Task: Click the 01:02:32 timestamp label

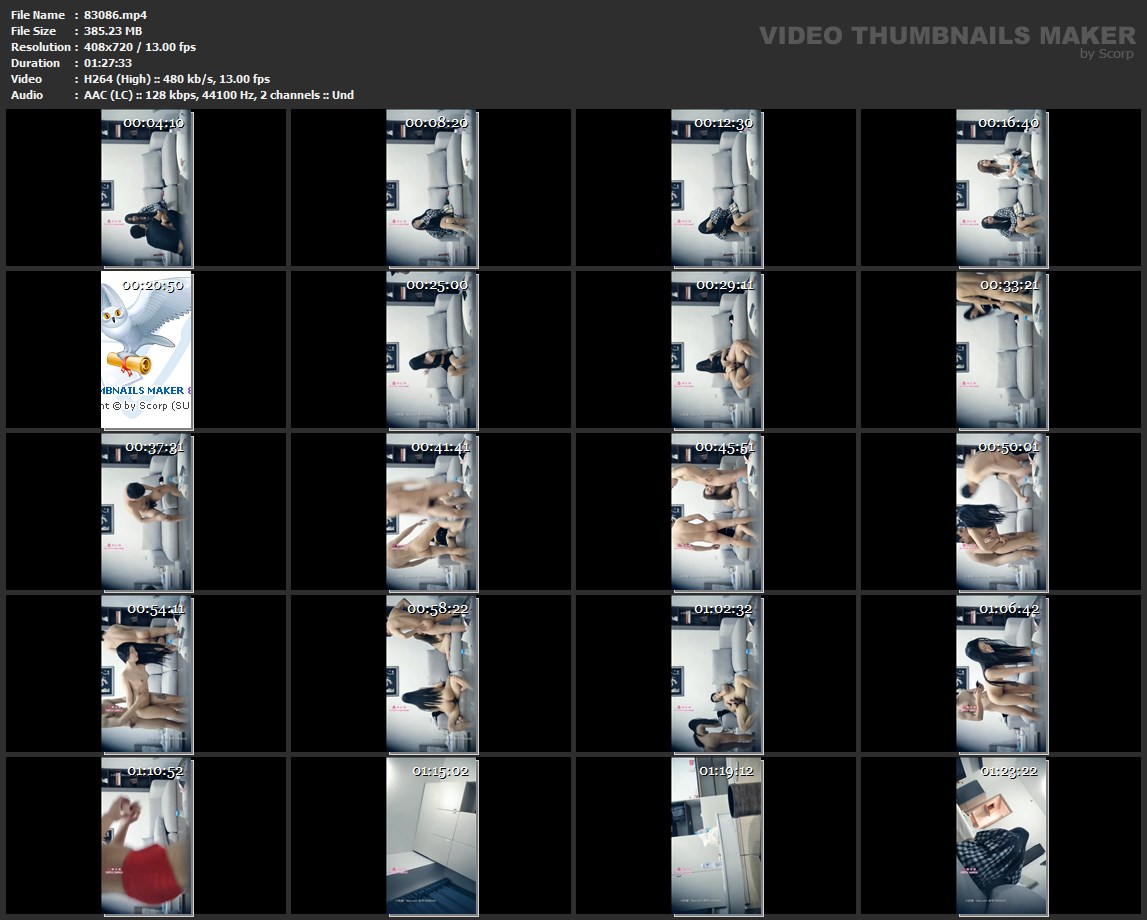Action: tap(724, 609)
